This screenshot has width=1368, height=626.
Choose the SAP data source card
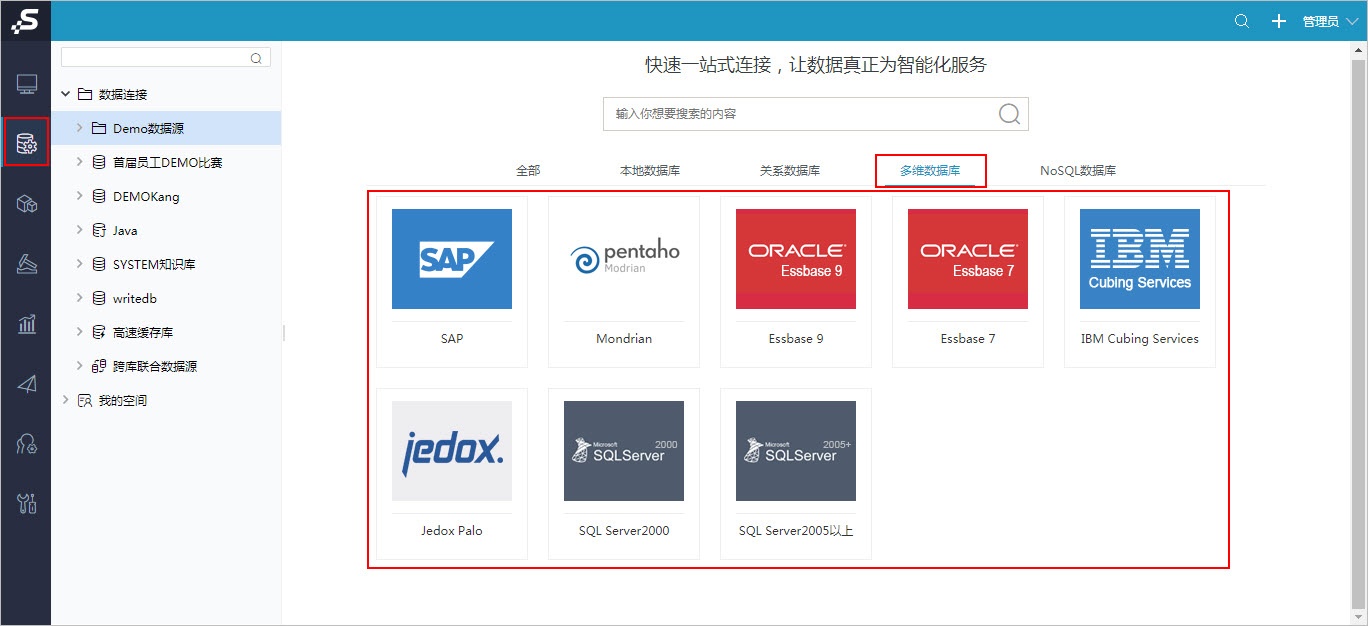[x=452, y=282]
